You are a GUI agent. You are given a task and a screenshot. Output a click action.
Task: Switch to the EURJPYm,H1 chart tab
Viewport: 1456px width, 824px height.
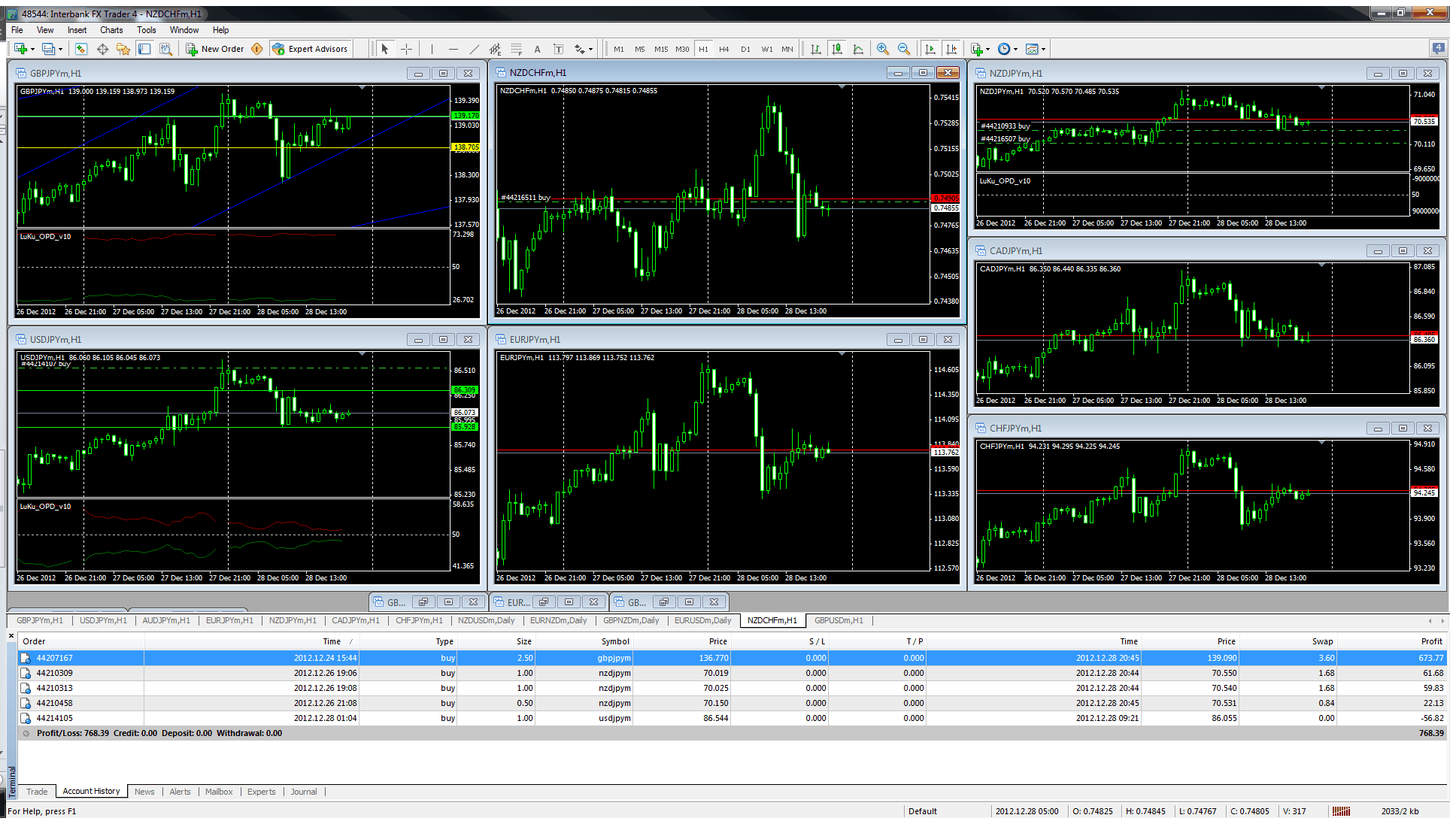point(229,620)
